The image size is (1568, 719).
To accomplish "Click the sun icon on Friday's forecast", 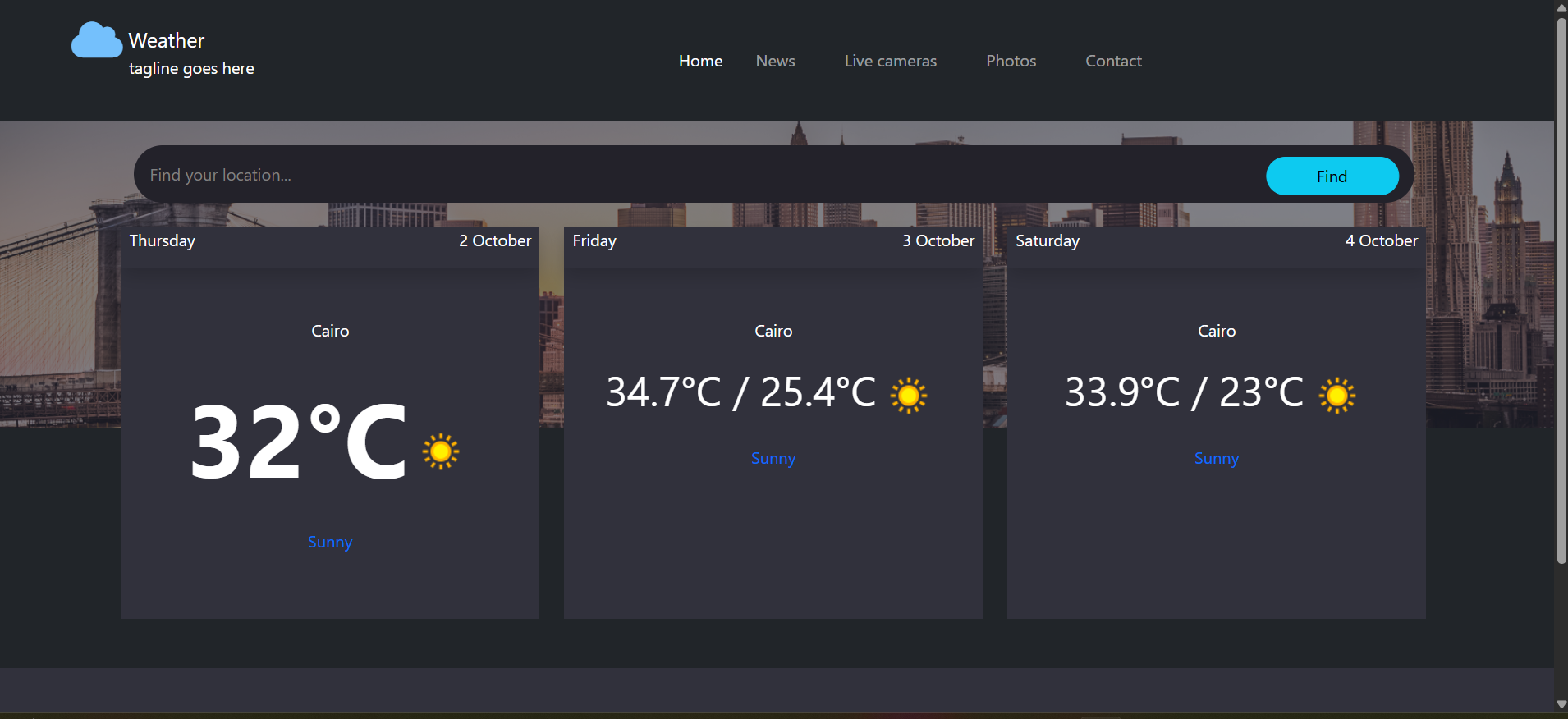I will point(908,396).
